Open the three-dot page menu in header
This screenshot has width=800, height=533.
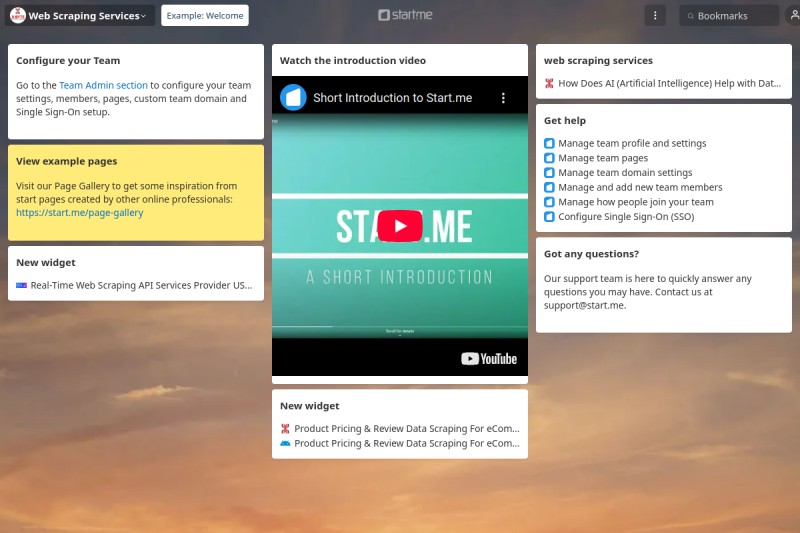coord(655,15)
